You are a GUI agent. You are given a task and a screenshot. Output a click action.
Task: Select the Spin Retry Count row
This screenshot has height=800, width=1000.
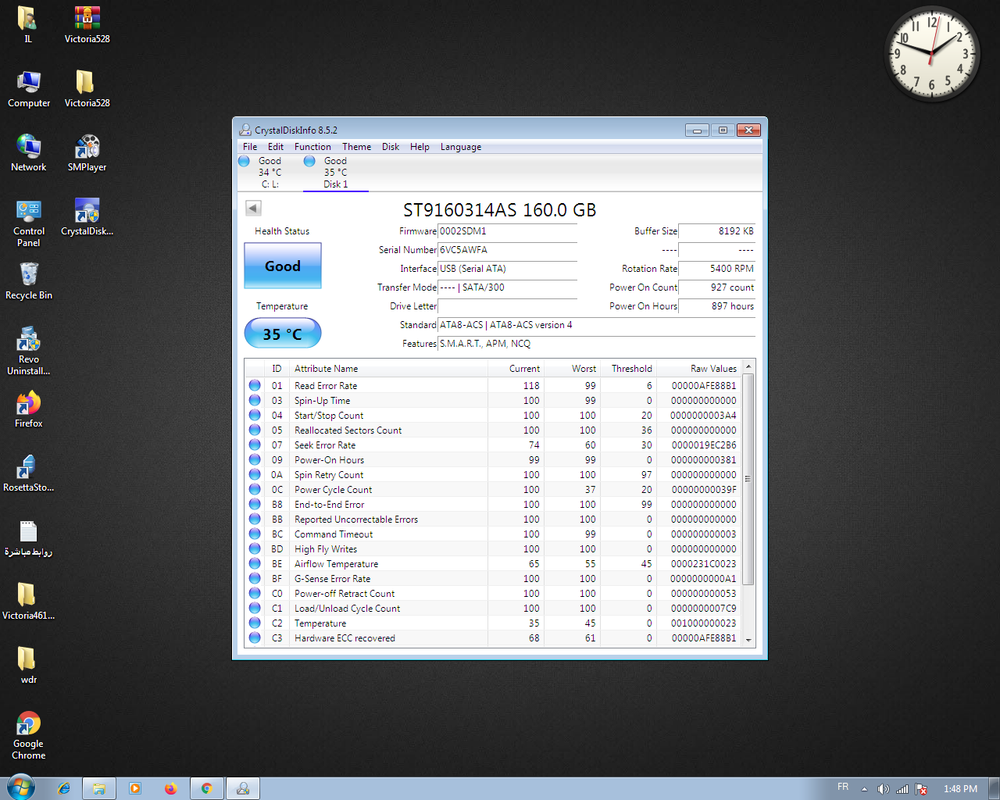click(493, 475)
